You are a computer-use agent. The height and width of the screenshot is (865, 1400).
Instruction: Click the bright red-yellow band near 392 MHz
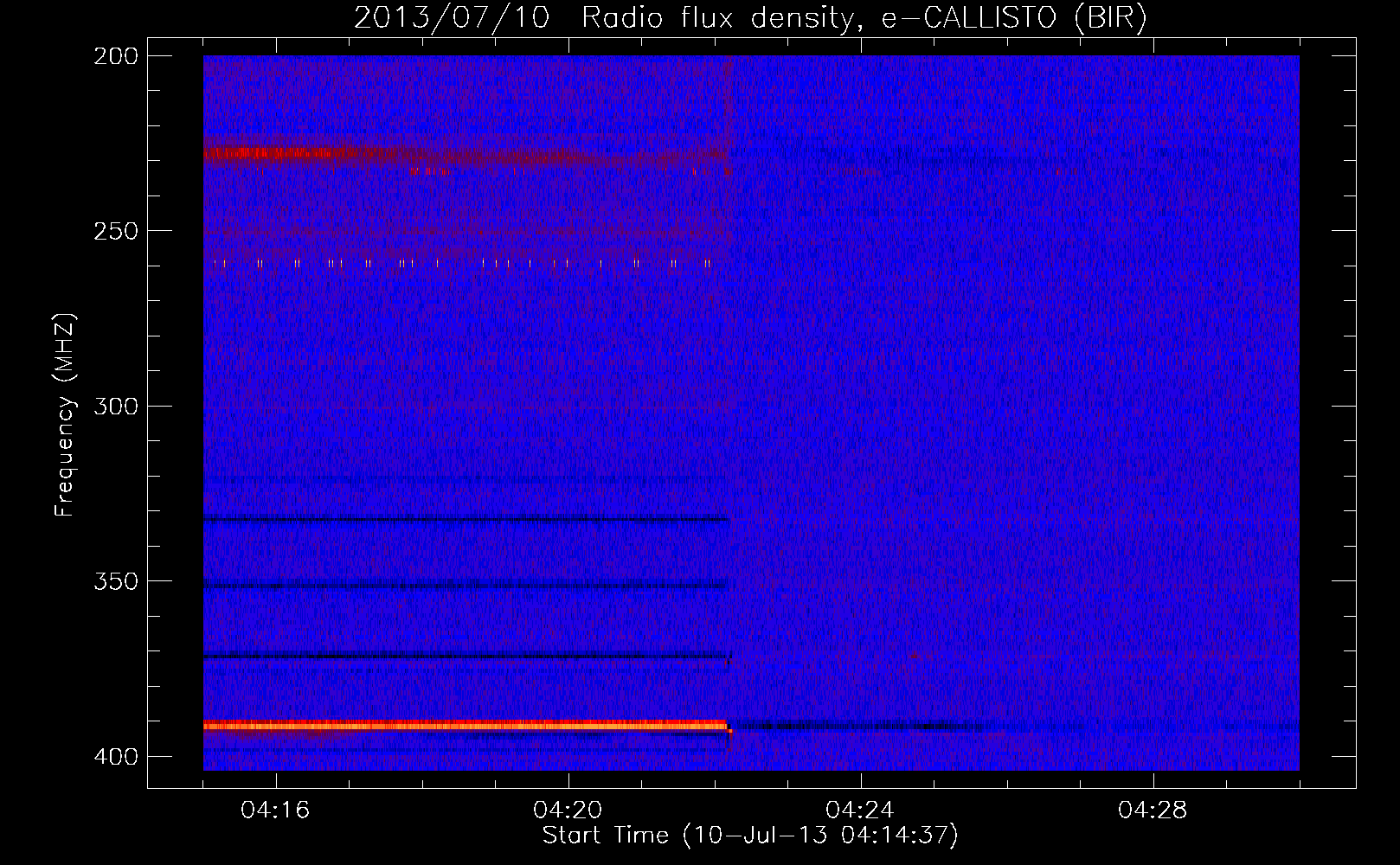[466, 726]
